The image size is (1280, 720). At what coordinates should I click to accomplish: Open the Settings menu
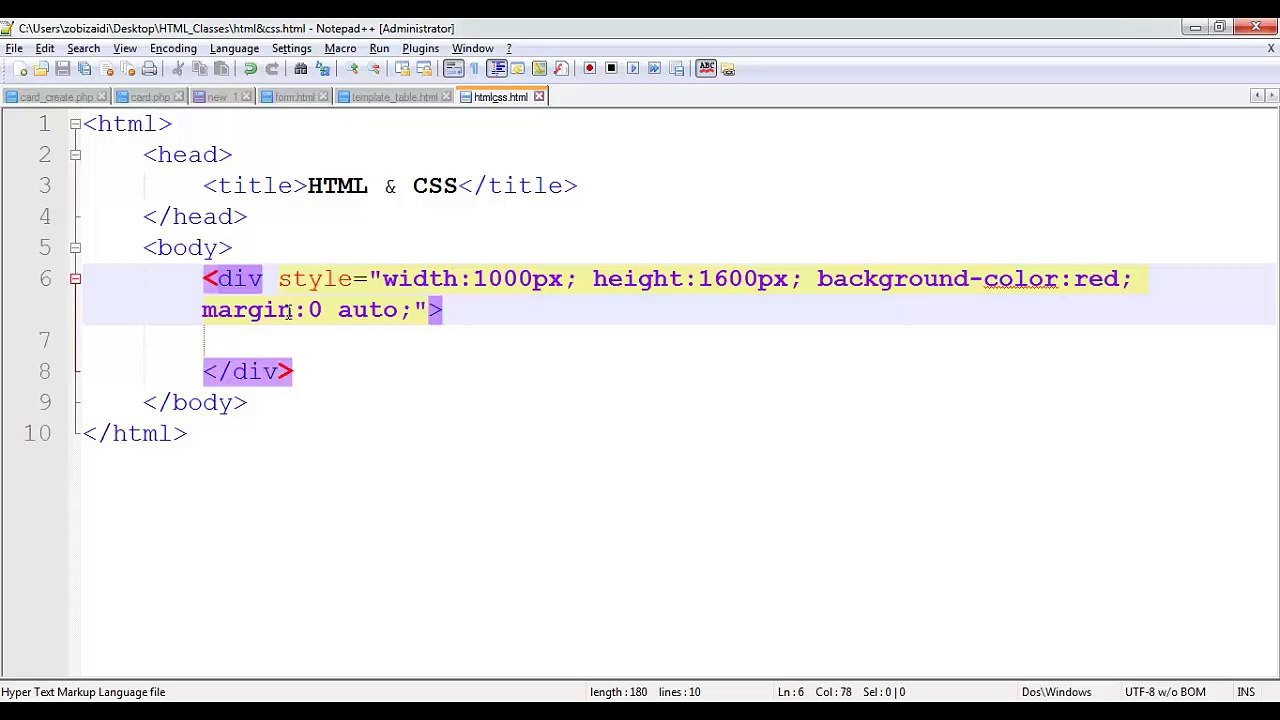[292, 48]
